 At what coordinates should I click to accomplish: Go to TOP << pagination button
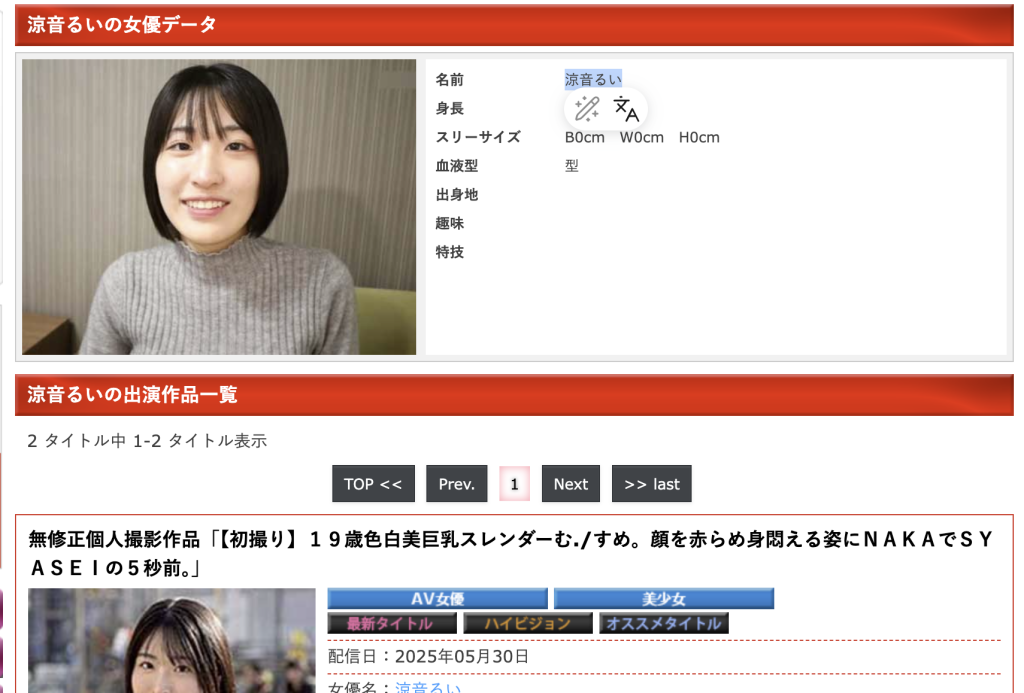coord(373,483)
